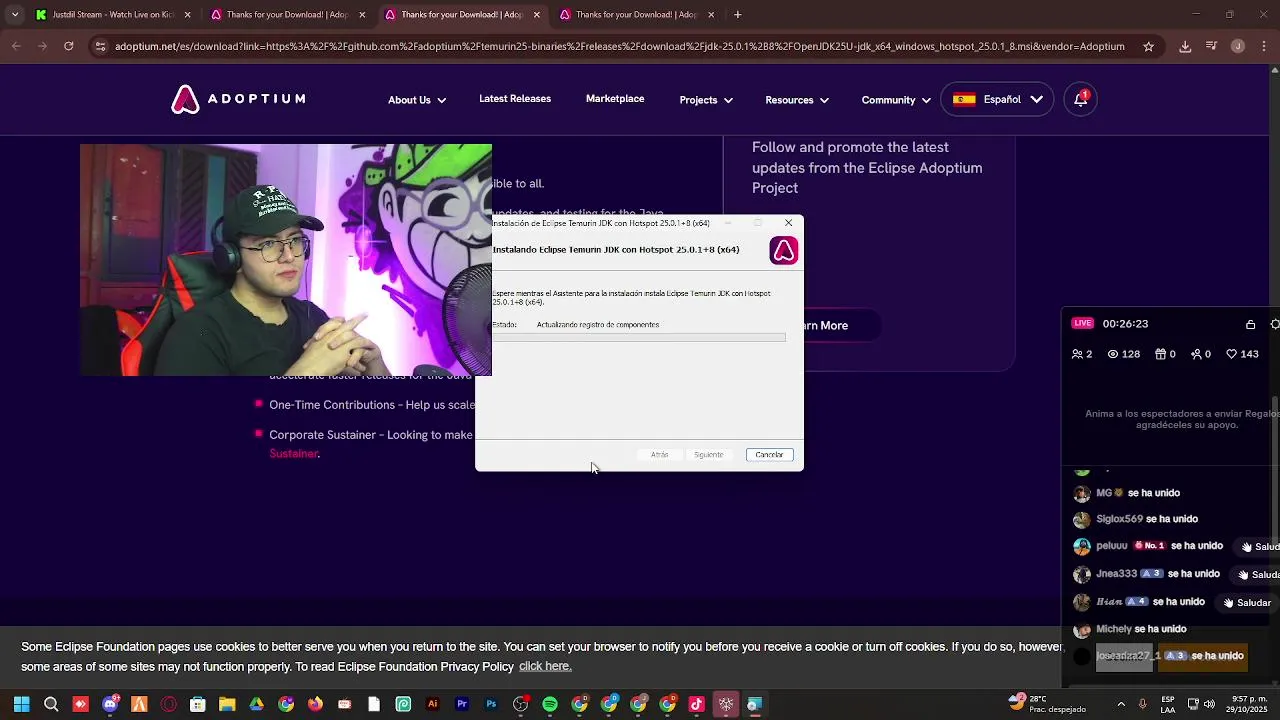Click the 128 viewers count
The height and width of the screenshot is (720, 1280).
pos(1124,354)
